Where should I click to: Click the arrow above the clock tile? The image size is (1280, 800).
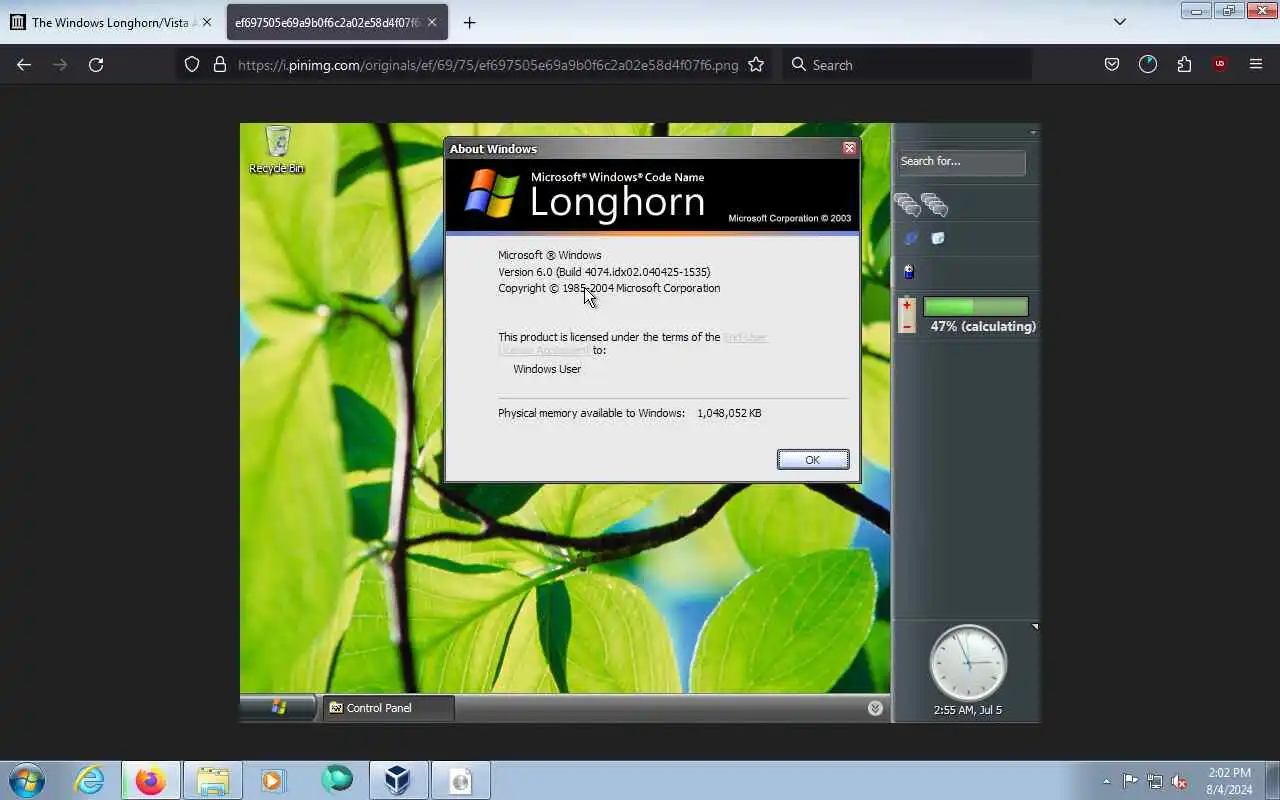[x=1035, y=627]
